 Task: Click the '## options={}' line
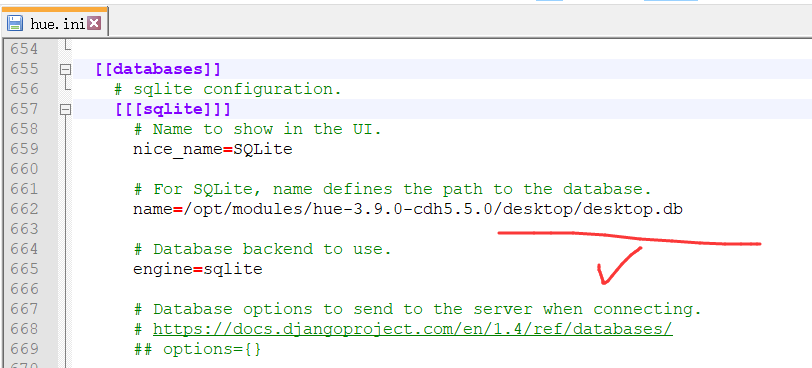coord(198,349)
